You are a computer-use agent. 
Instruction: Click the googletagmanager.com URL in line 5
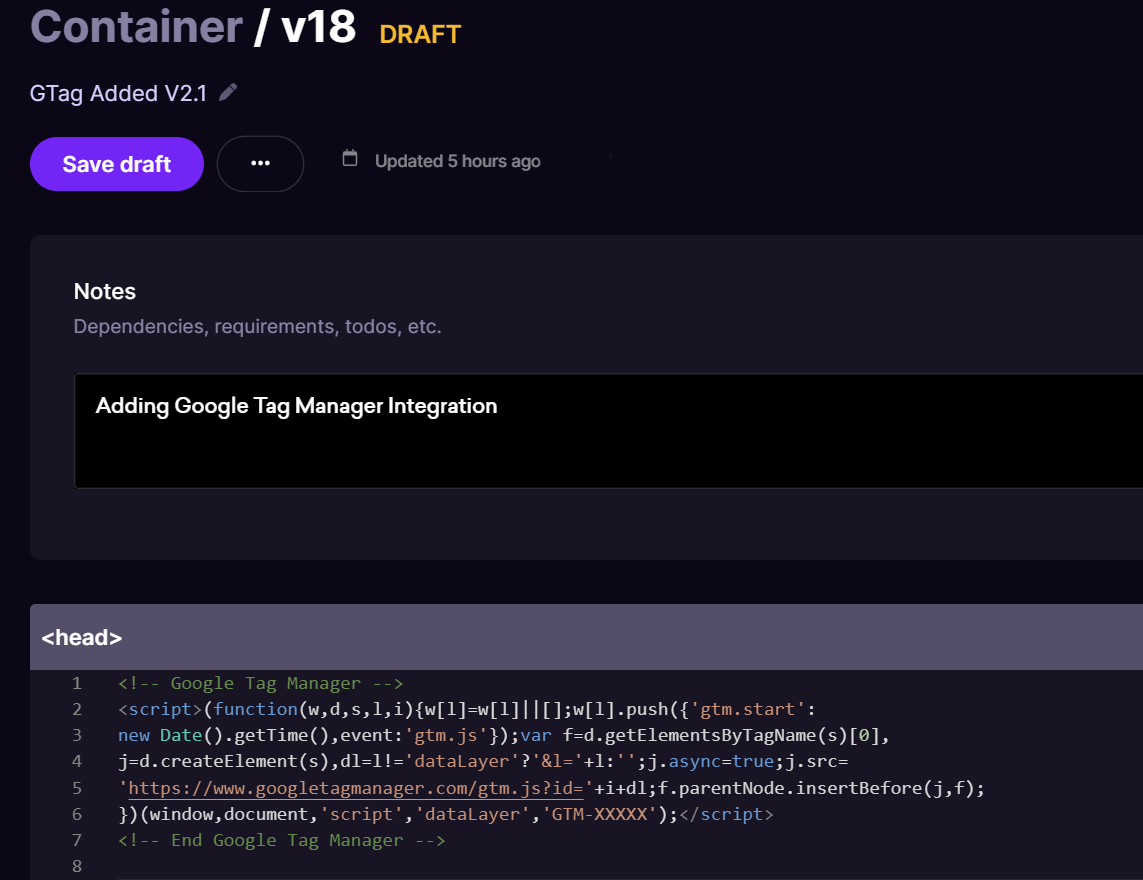click(x=356, y=788)
